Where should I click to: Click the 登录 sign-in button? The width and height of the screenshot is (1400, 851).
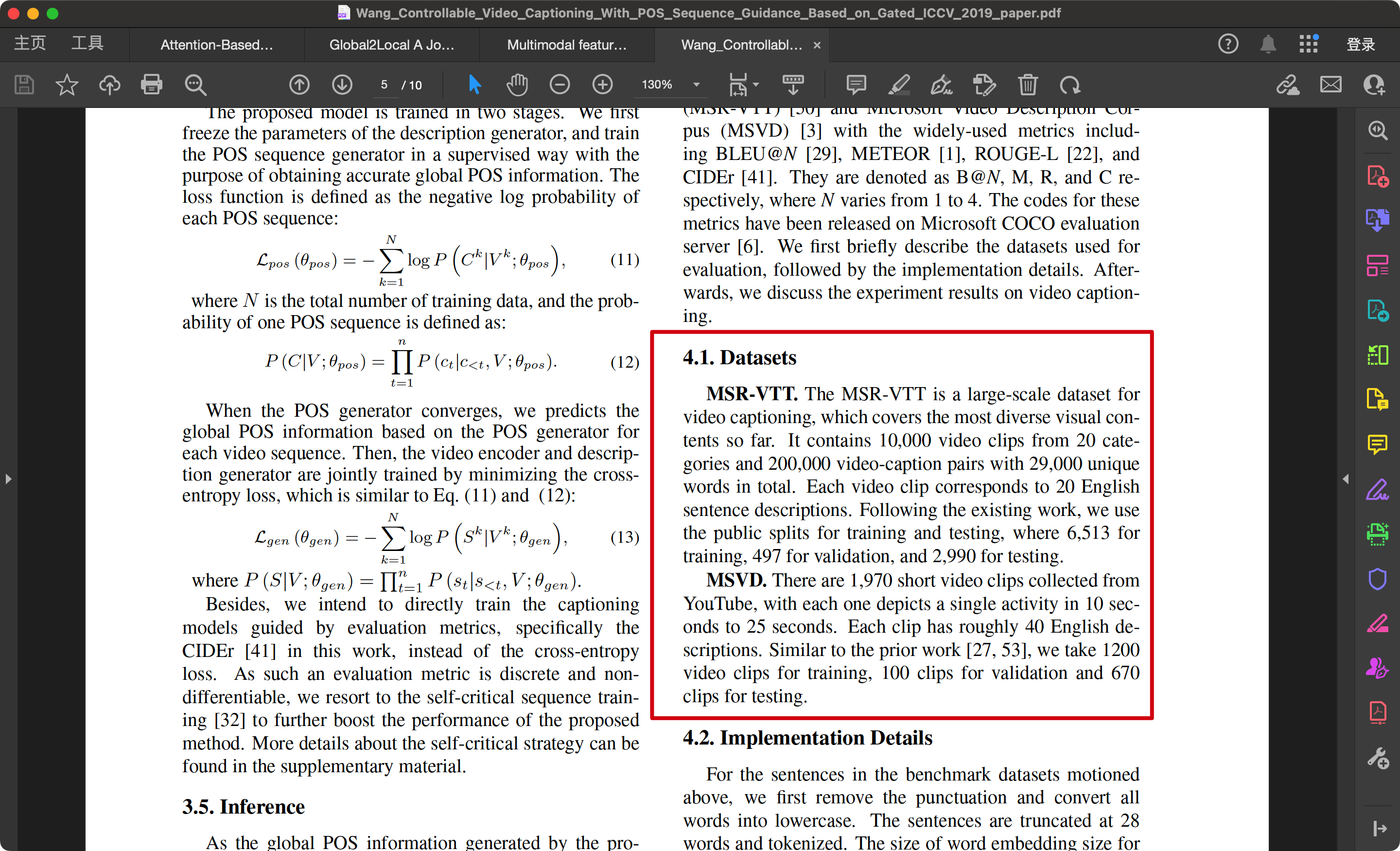[1360, 44]
